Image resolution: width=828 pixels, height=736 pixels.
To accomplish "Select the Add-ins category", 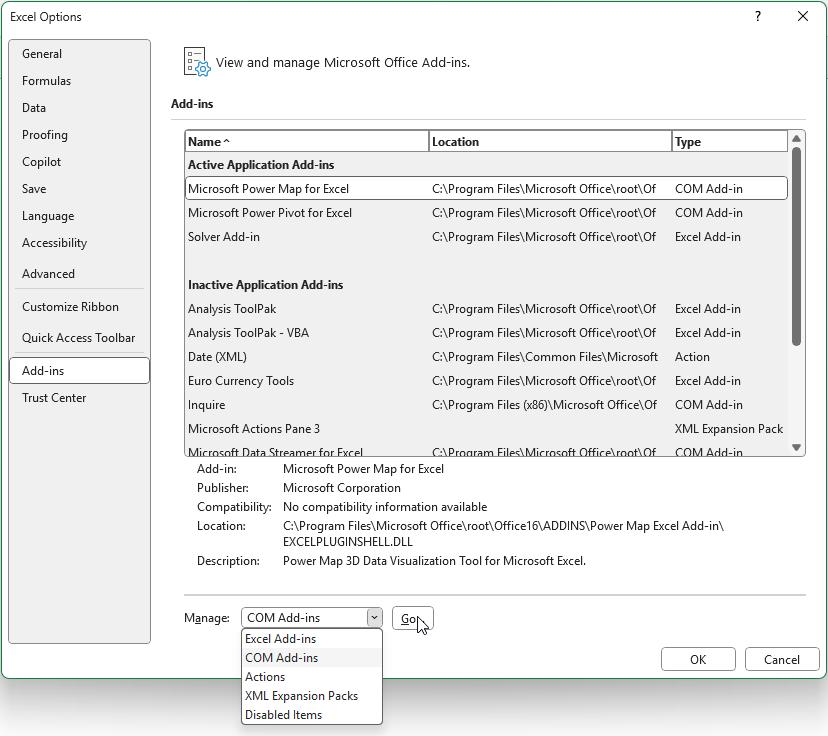I will pyautogui.click(x=79, y=371).
